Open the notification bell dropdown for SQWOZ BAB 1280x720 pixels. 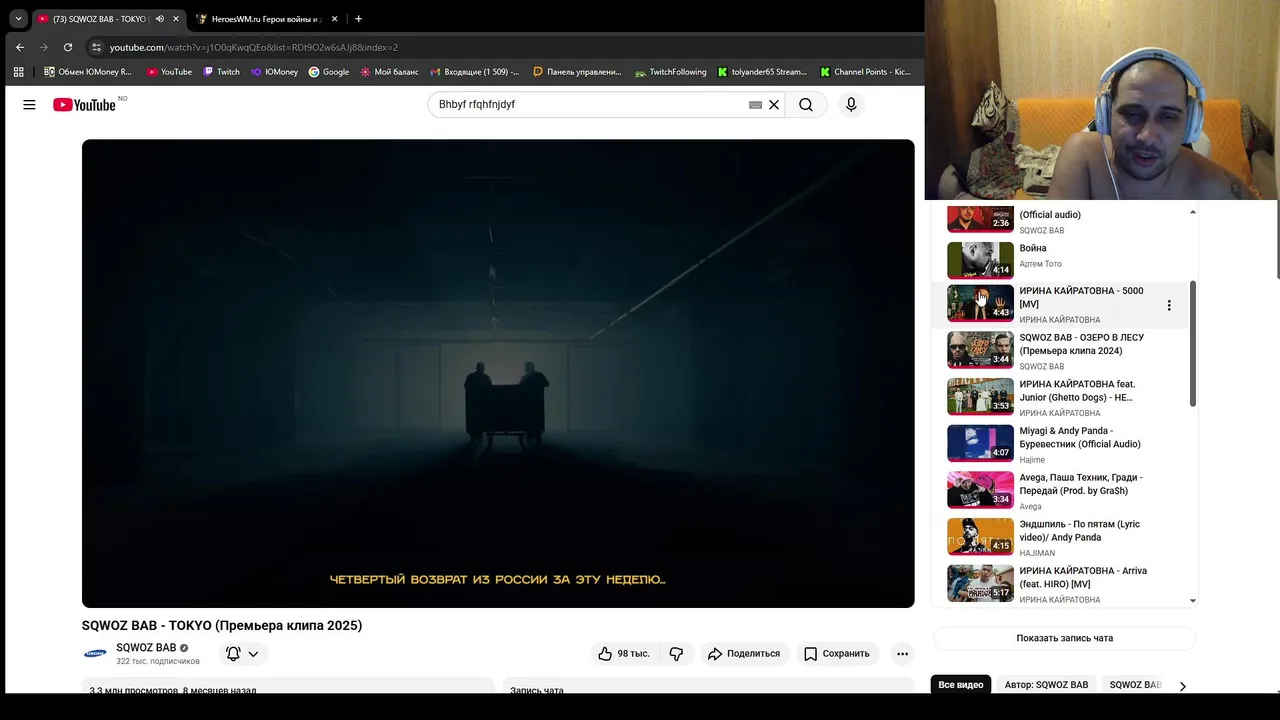242,654
